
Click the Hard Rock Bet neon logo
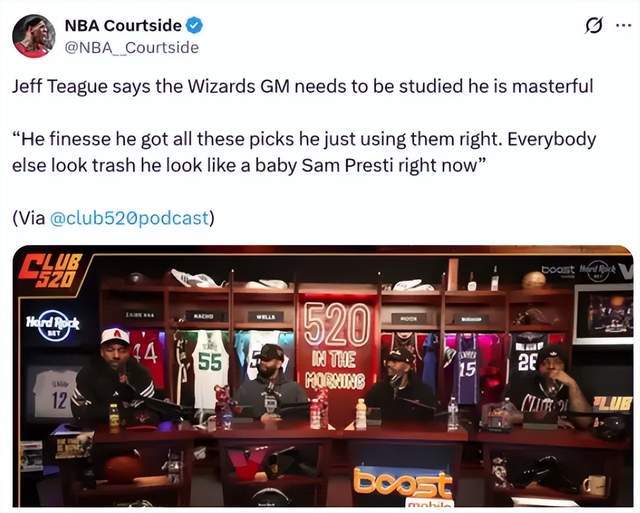53,325
